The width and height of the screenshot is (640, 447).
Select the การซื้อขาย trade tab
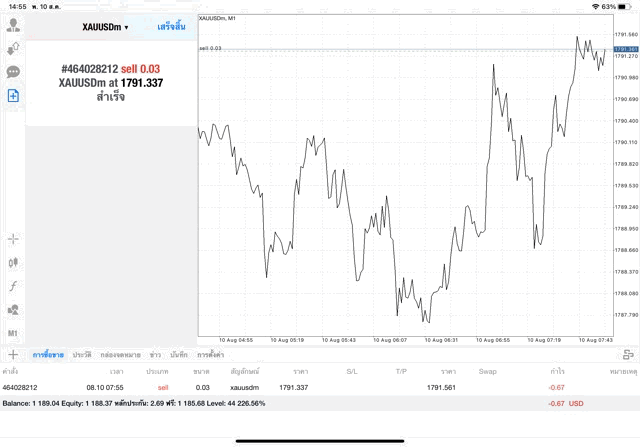pyautogui.click(x=48, y=355)
